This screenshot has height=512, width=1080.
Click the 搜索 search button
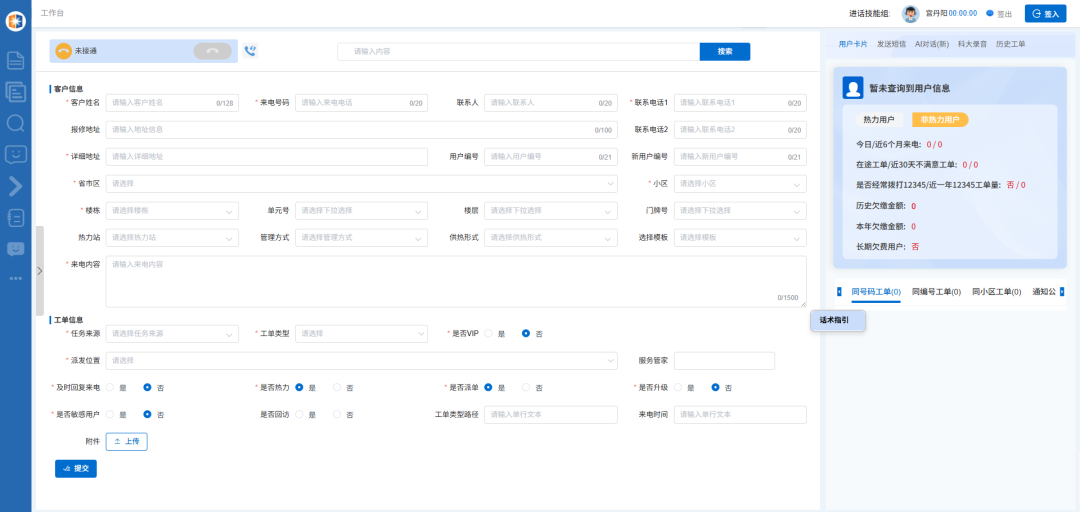pyautogui.click(x=724, y=51)
